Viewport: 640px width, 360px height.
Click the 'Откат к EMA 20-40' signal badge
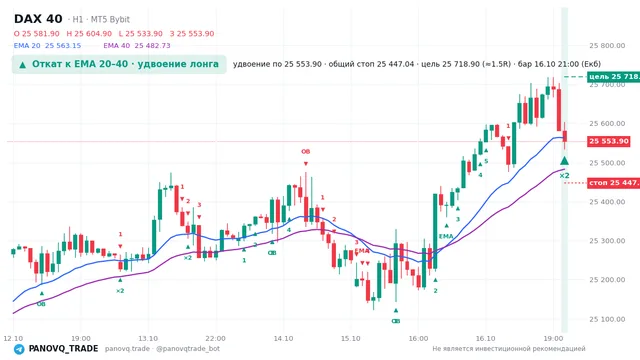119,64
